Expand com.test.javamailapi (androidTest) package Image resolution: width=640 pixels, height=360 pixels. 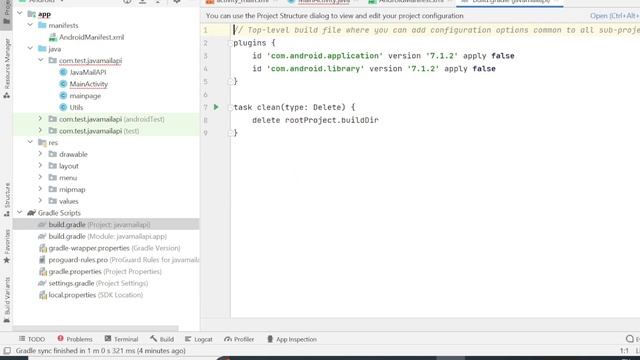(x=40, y=119)
